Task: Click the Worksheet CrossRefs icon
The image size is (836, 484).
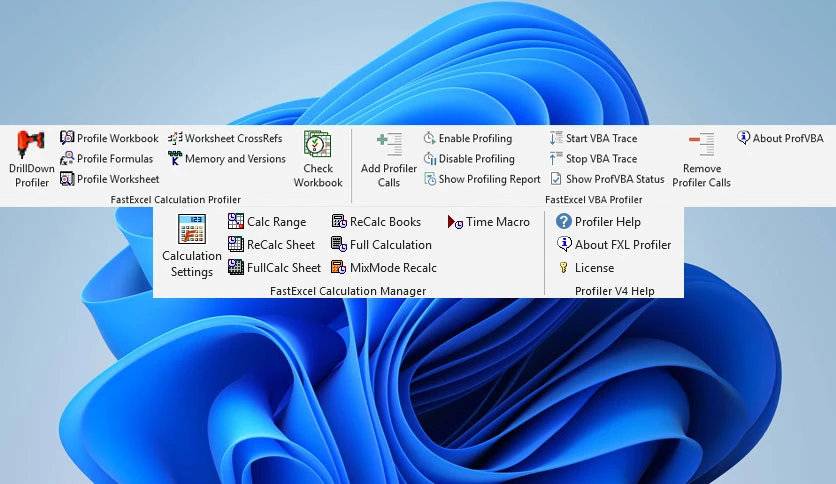Action: (x=175, y=138)
